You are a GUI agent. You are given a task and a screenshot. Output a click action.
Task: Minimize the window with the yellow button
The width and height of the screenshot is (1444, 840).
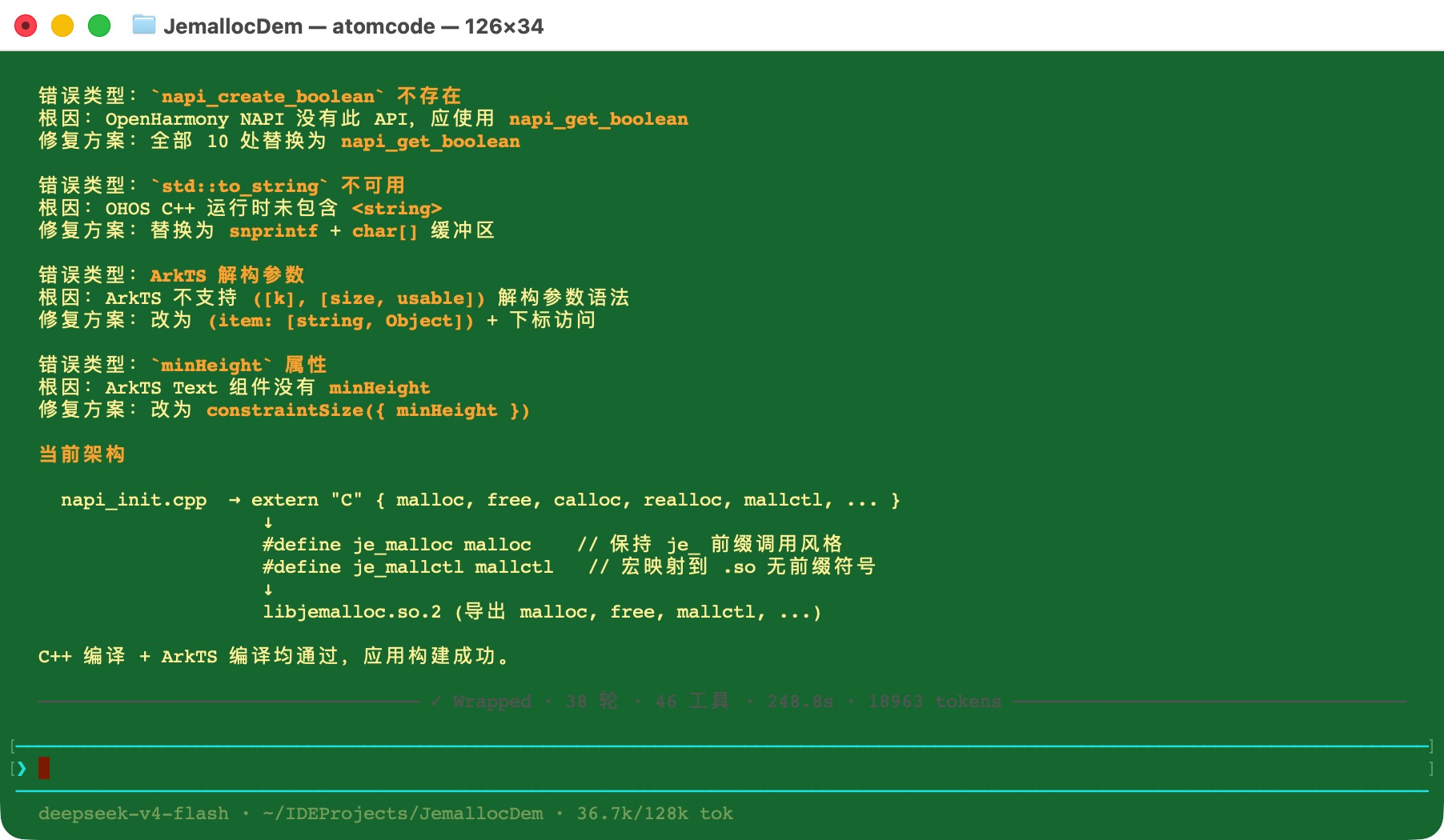pos(62,26)
